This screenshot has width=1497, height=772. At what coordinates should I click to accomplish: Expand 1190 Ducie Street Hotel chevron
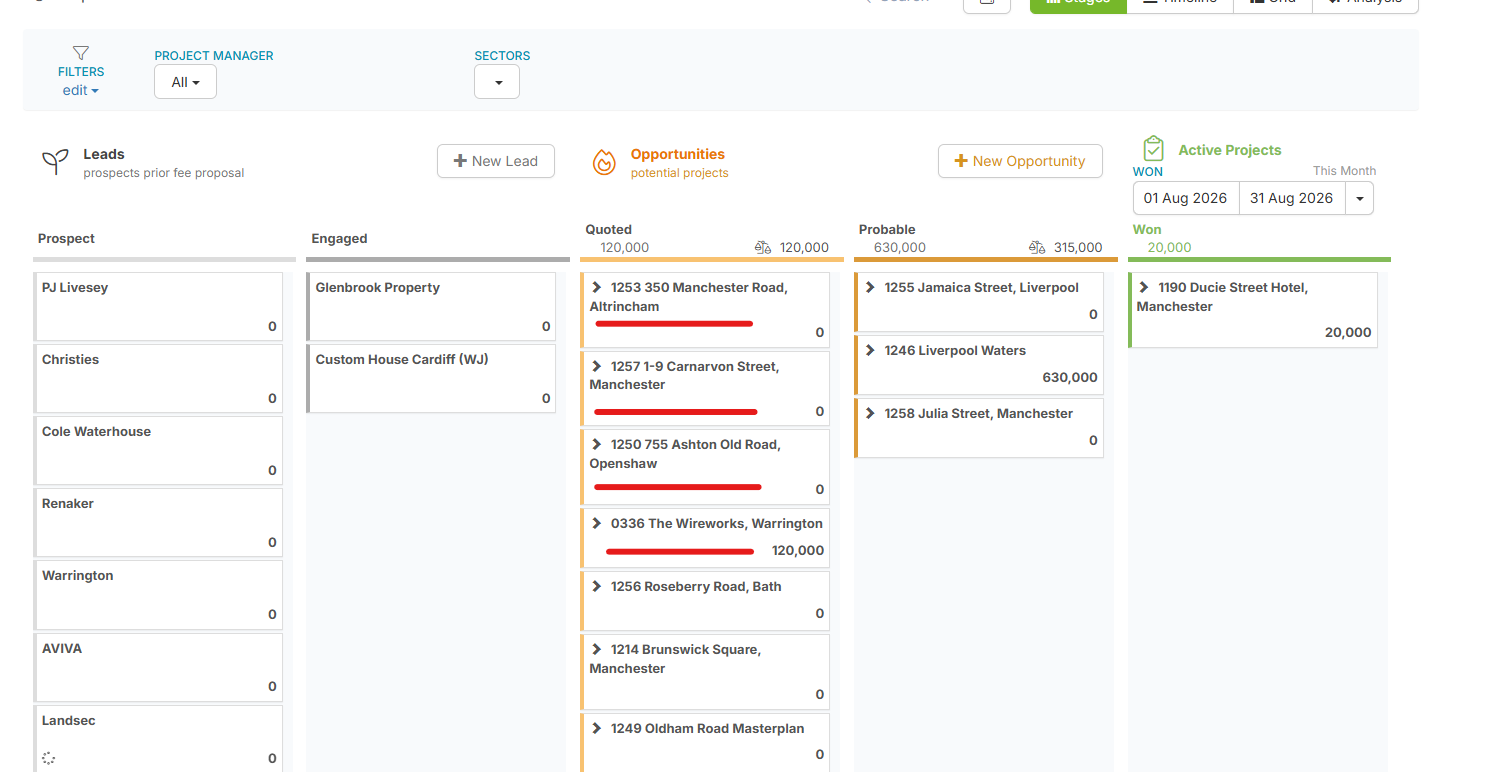(1144, 287)
